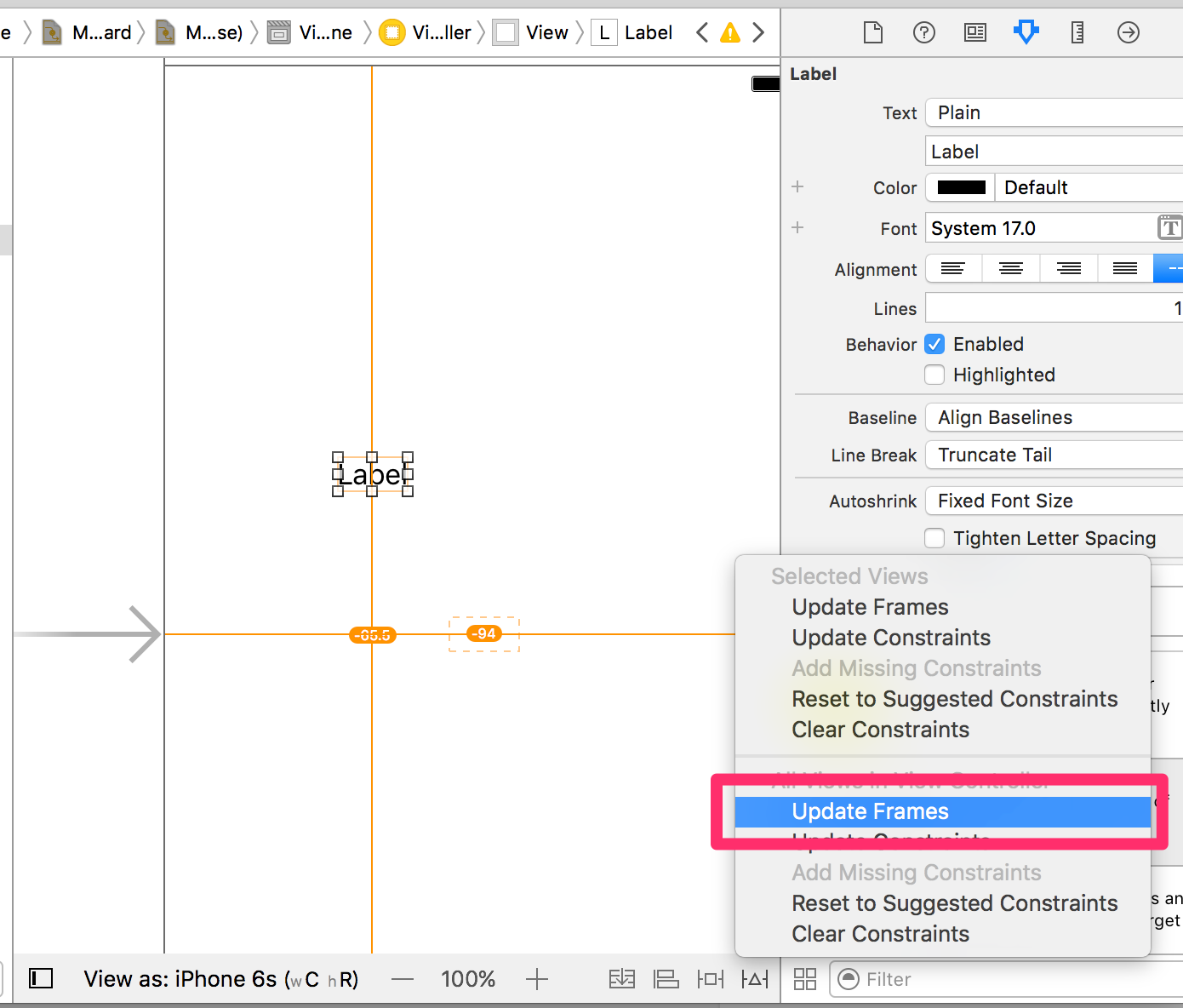Choose Reset to Suggested Constraints for all views
Screen dimensions: 1183x1008
tap(955, 903)
